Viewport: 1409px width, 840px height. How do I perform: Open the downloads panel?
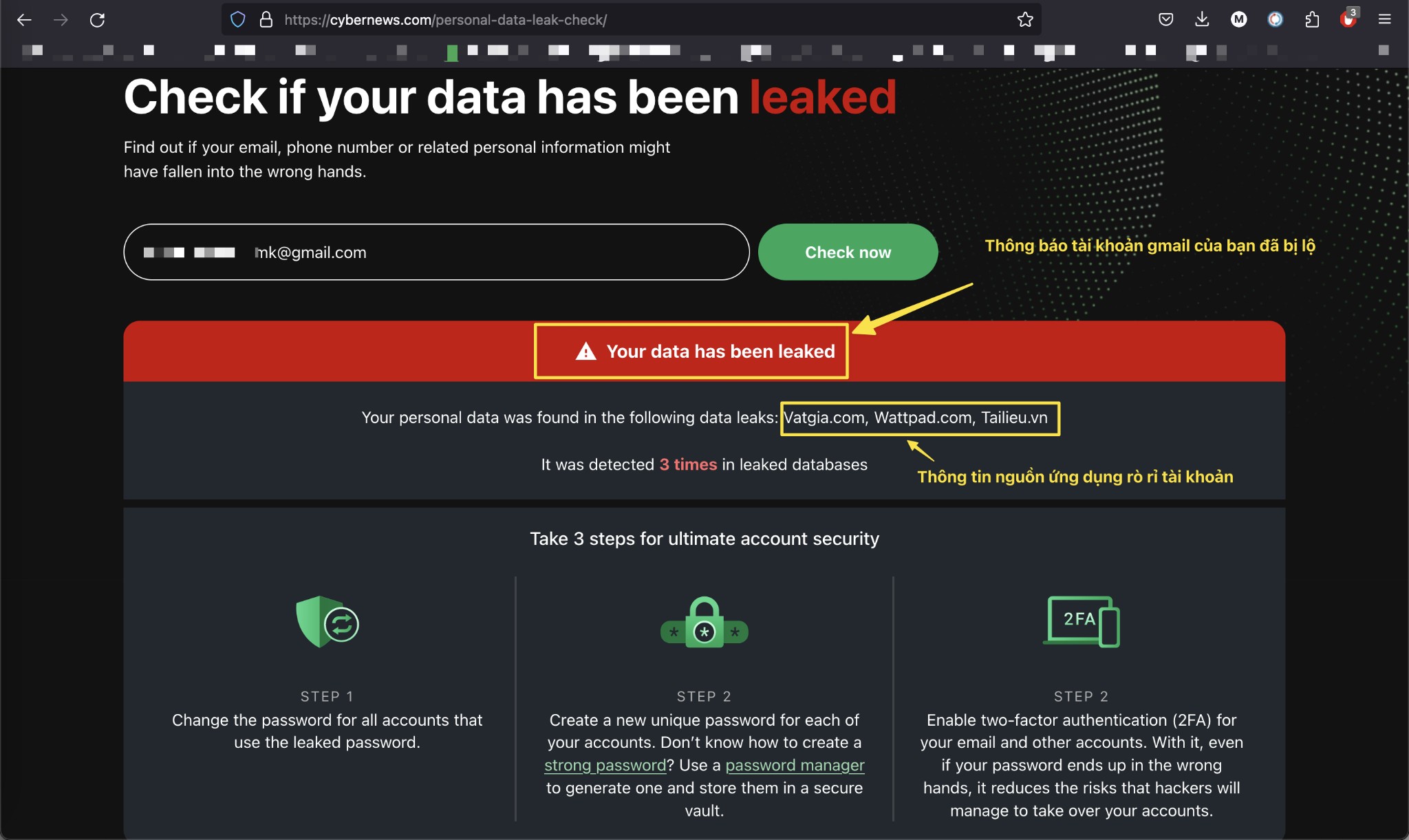coord(1202,20)
